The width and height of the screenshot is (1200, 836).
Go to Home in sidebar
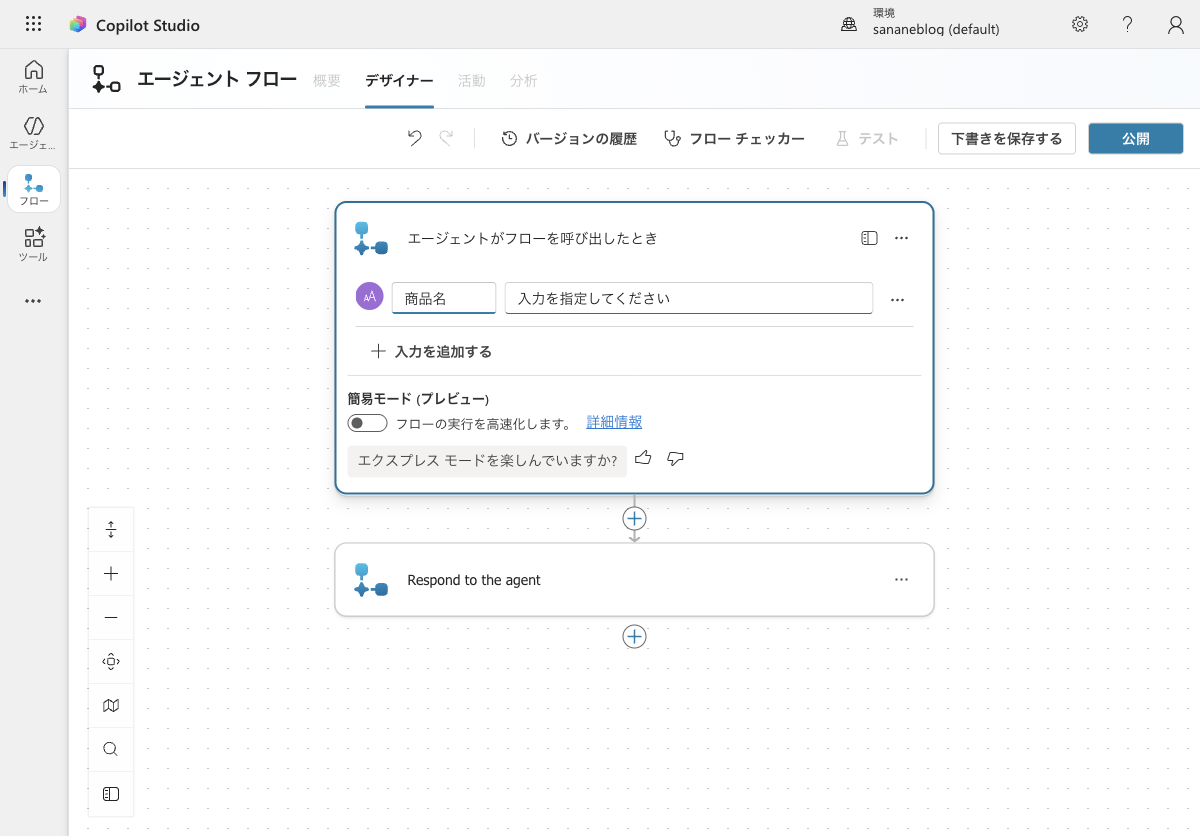tap(34, 77)
